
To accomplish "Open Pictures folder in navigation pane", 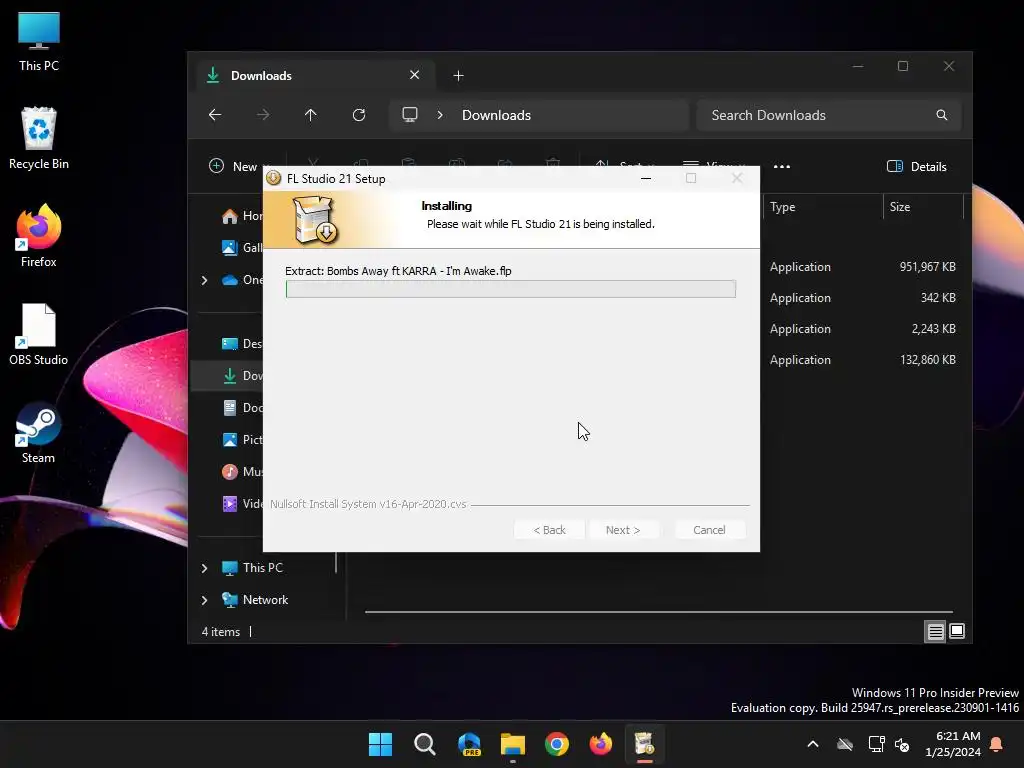I will tap(242, 440).
